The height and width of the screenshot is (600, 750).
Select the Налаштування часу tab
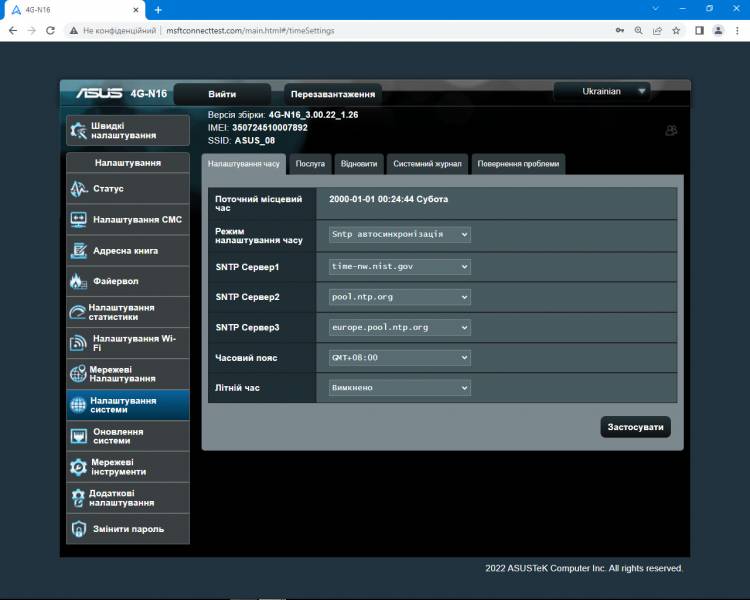pos(243,164)
